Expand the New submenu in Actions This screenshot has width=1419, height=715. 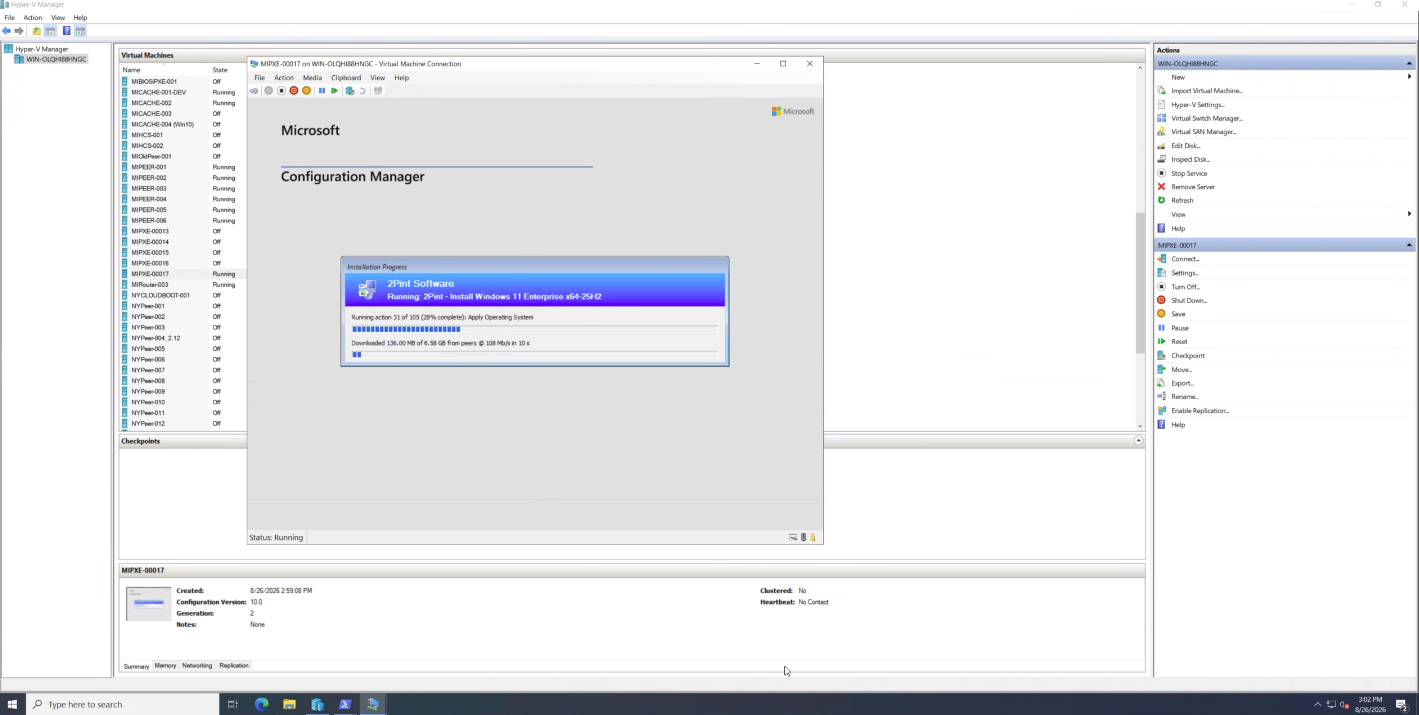[x=1409, y=77]
